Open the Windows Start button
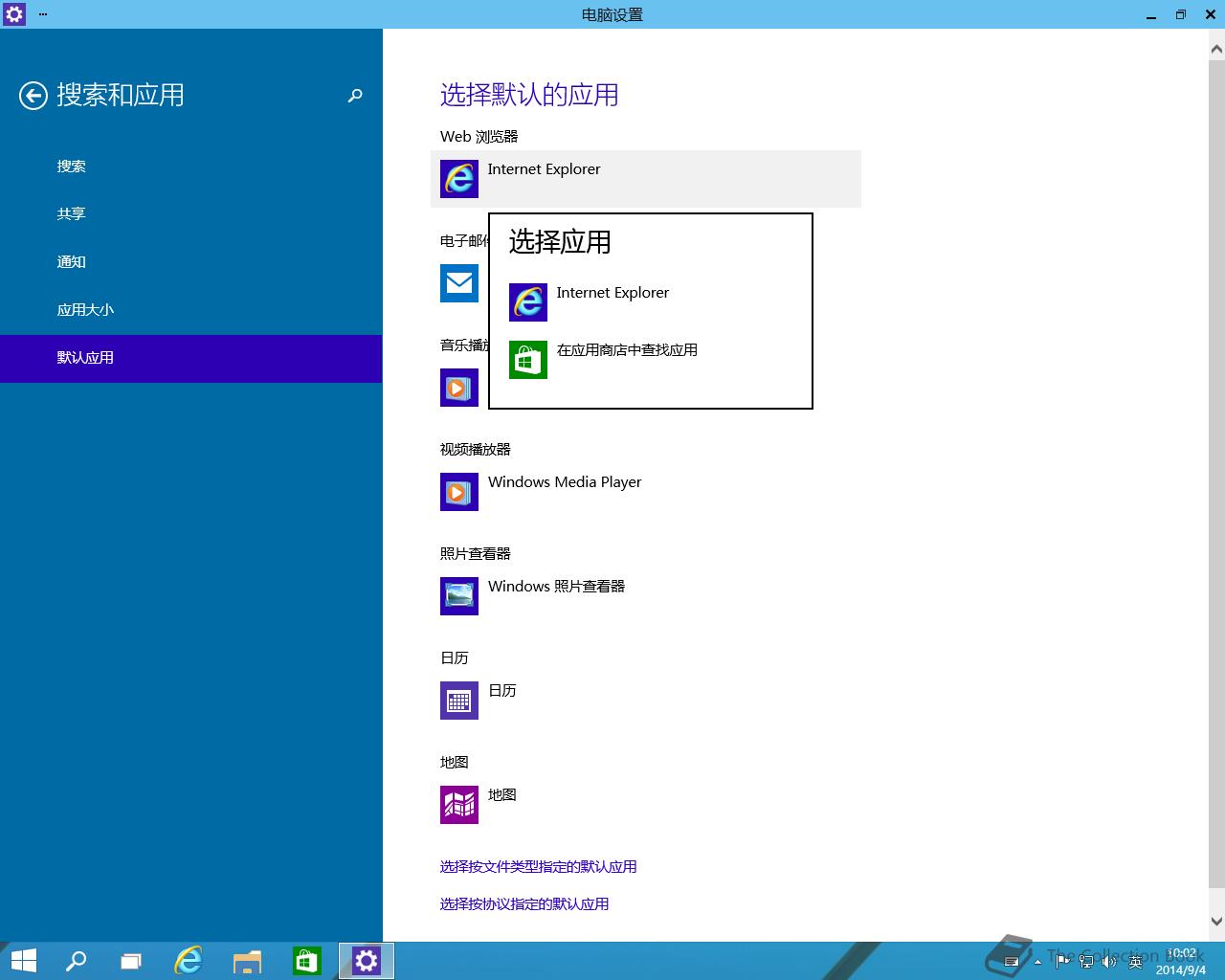Image resolution: width=1225 pixels, height=980 pixels. (23, 961)
